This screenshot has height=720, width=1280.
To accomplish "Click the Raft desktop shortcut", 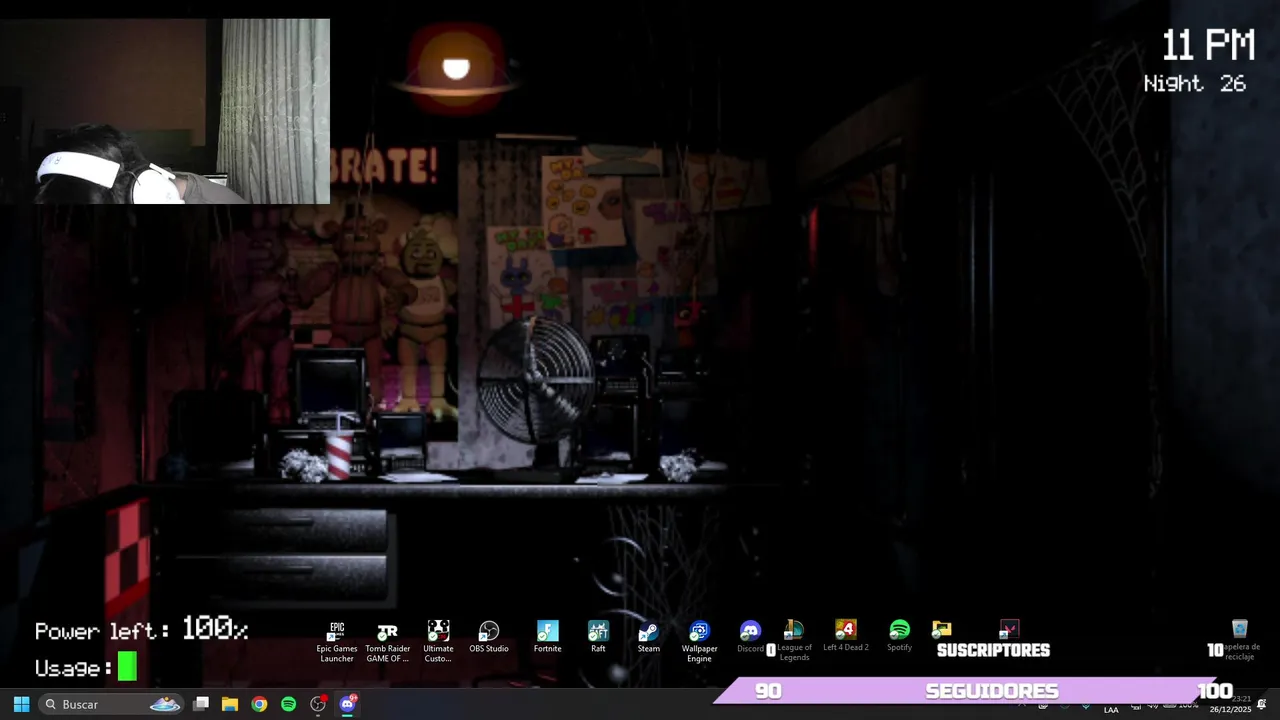I will click(598, 637).
